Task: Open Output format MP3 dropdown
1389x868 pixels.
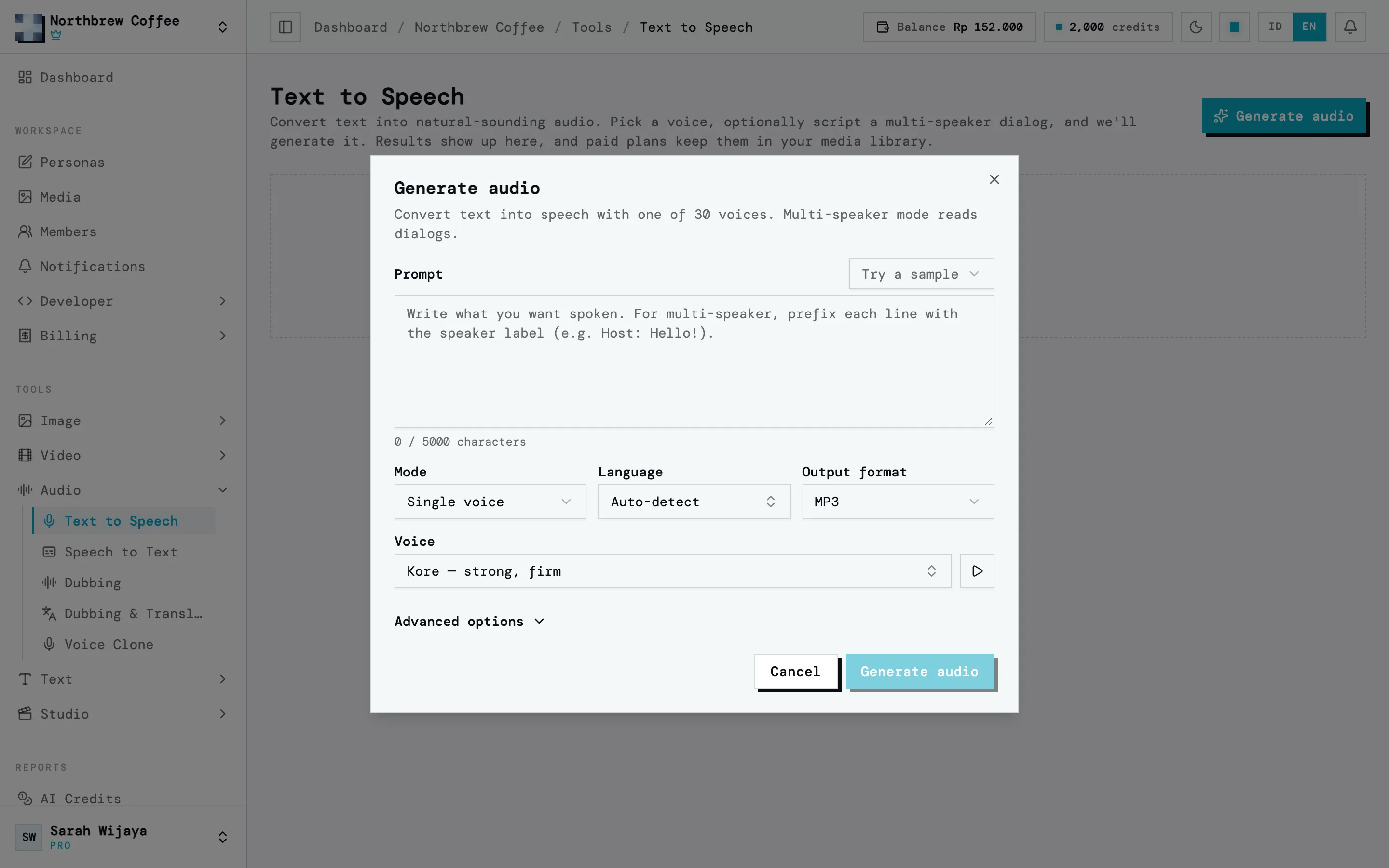Action: [897, 501]
